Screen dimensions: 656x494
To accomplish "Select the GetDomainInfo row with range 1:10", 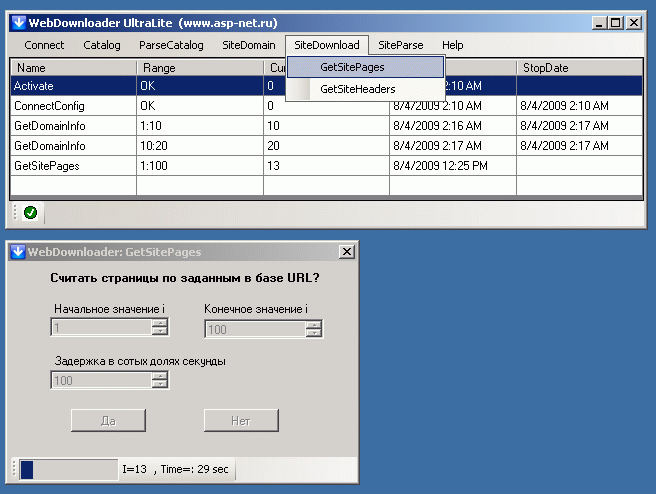I will point(327,126).
